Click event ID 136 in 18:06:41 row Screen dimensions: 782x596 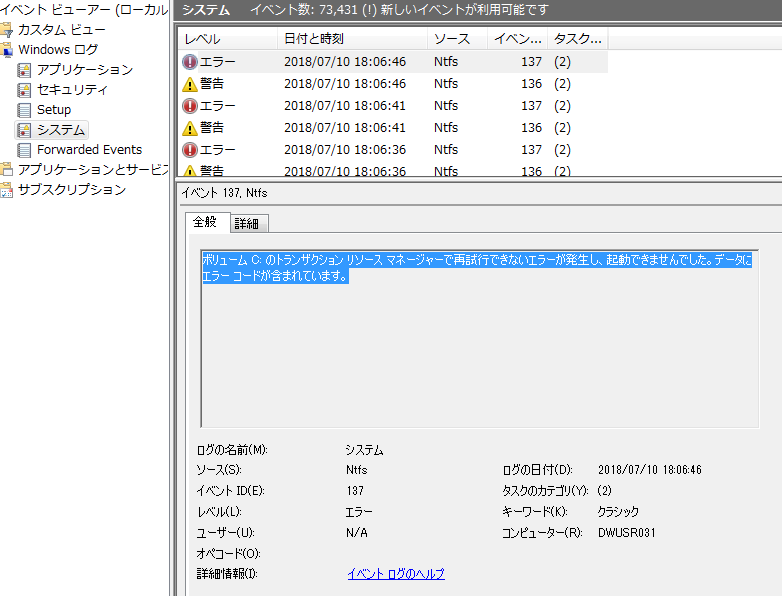coord(532,128)
